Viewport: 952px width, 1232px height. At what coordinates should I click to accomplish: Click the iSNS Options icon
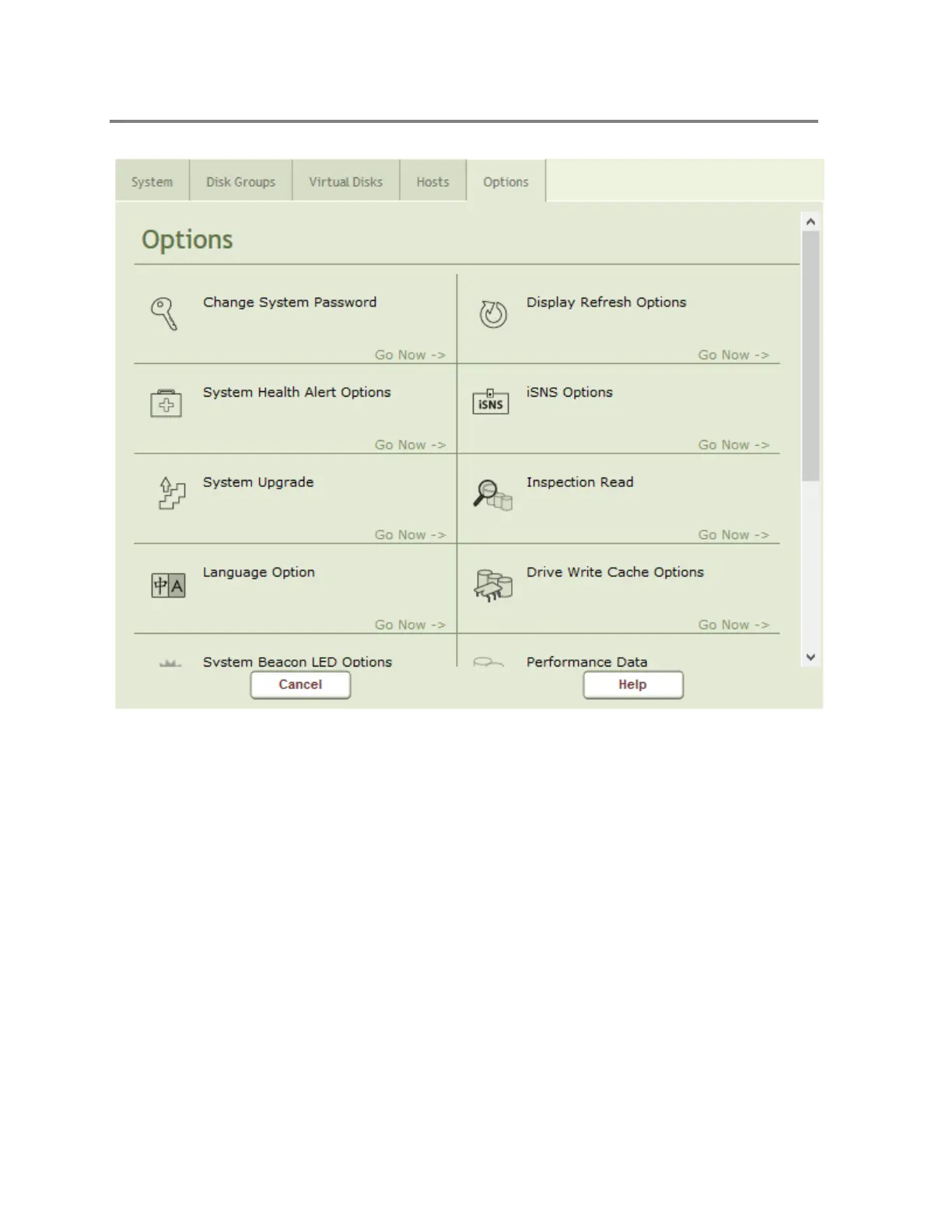pos(491,402)
